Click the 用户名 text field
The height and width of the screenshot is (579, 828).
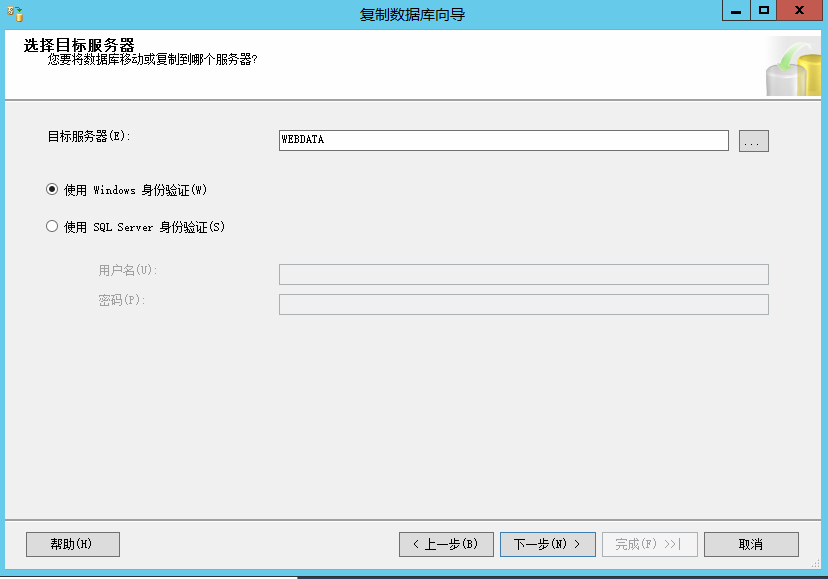click(523, 275)
